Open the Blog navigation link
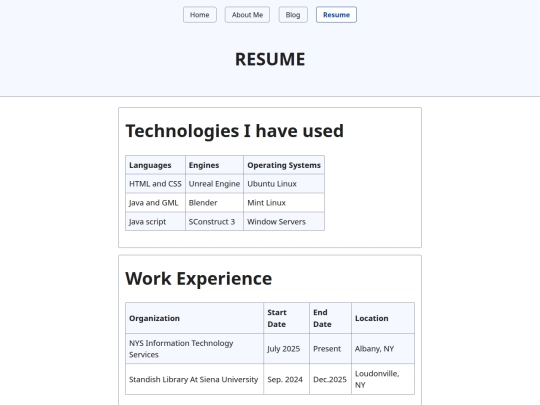Screen dimensions: 540x405 pyautogui.click(x=293, y=15)
